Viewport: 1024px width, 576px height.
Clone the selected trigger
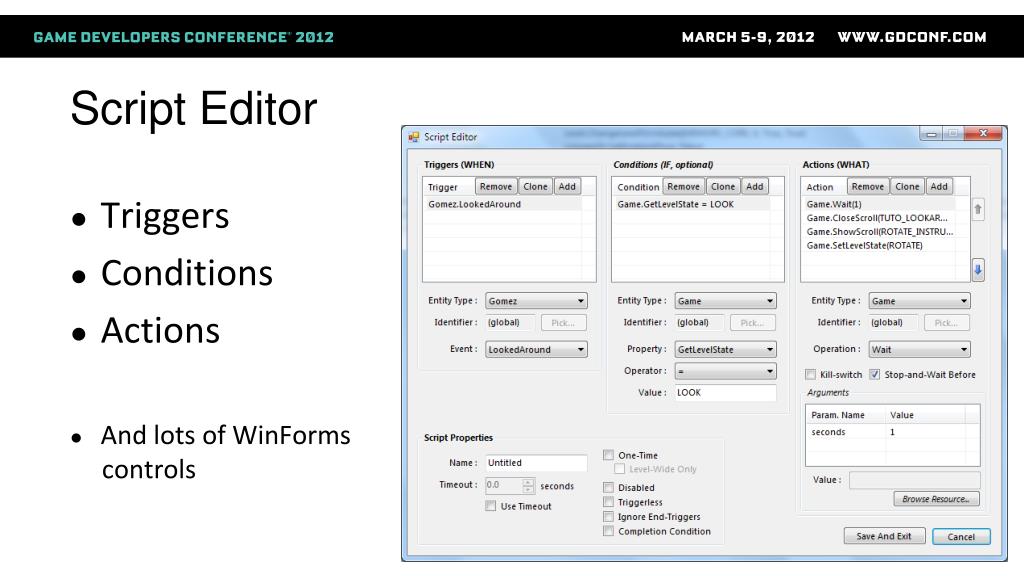point(535,186)
